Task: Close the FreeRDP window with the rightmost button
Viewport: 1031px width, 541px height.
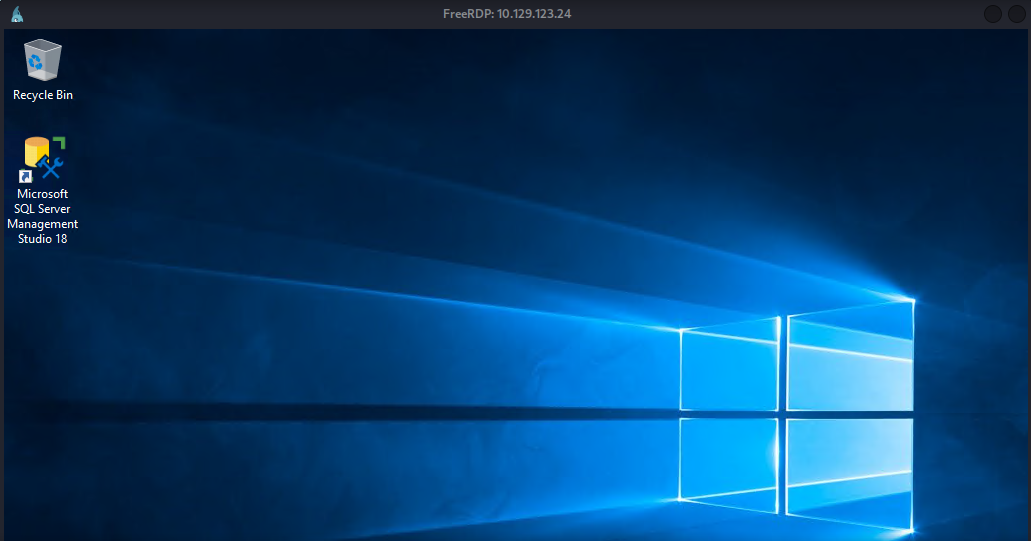Action: (x=1017, y=14)
